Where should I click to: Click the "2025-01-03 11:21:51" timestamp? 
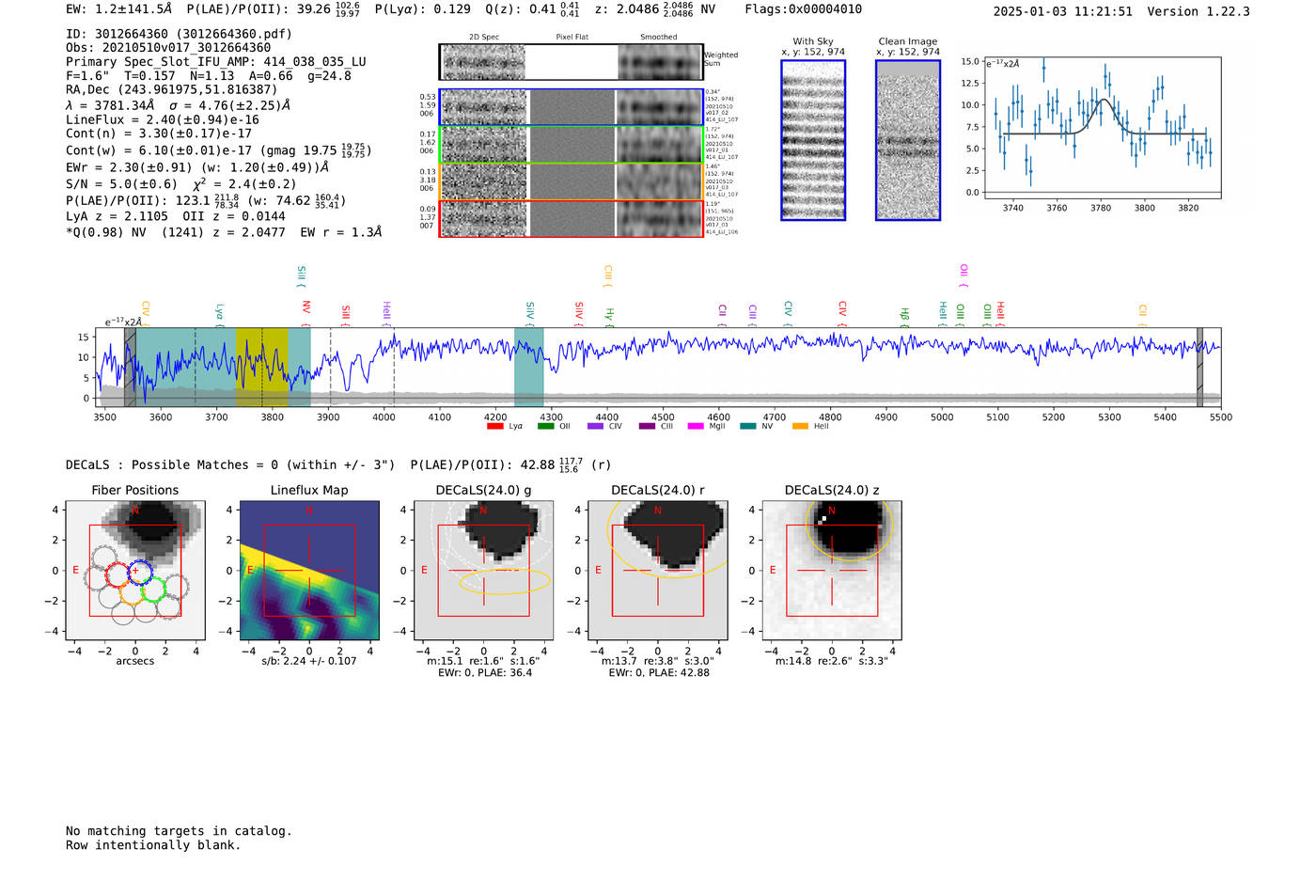[x=1063, y=11]
